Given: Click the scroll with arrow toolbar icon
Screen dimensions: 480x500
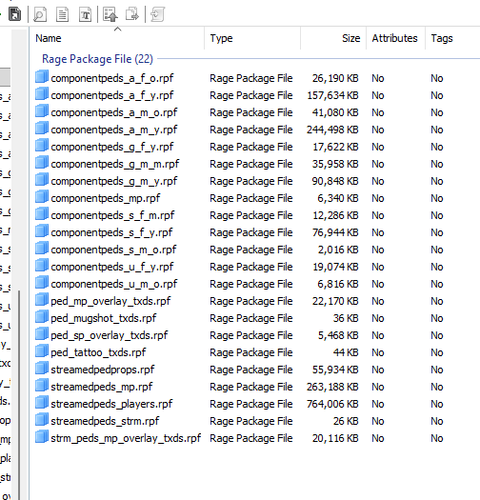Looking at the screenshot, I should pyautogui.click(x=157, y=15).
